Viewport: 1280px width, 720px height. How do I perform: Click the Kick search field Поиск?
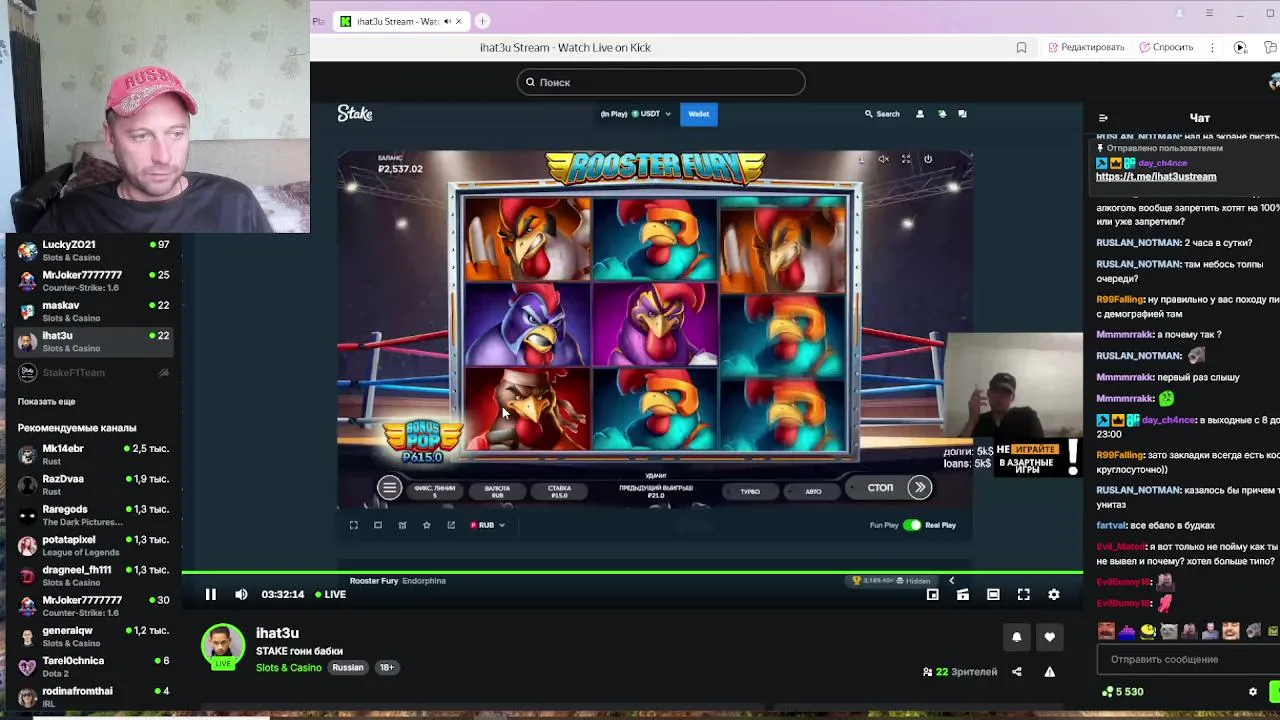[661, 82]
